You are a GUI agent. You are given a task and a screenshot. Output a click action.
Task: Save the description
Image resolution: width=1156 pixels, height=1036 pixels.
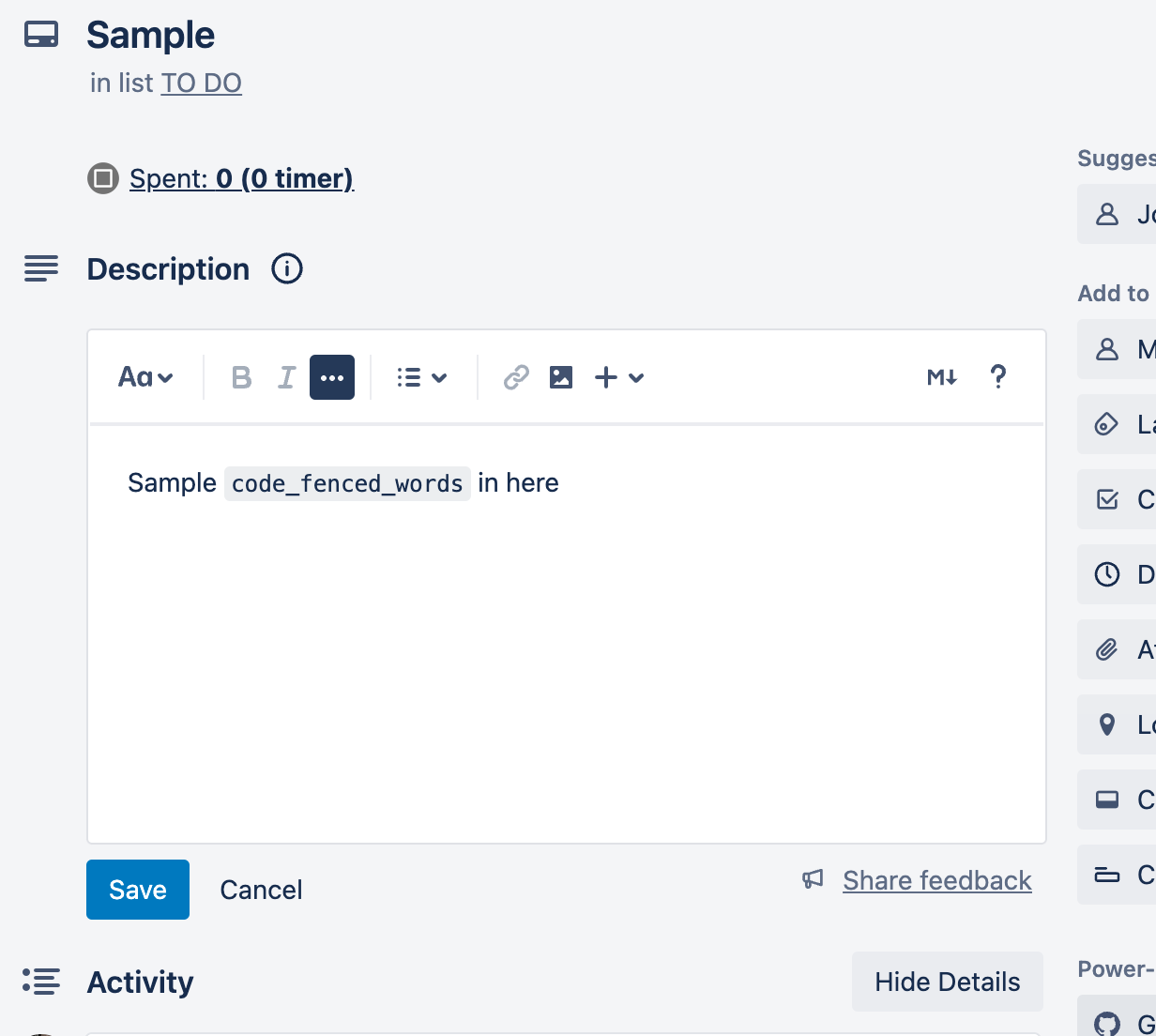click(138, 890)
